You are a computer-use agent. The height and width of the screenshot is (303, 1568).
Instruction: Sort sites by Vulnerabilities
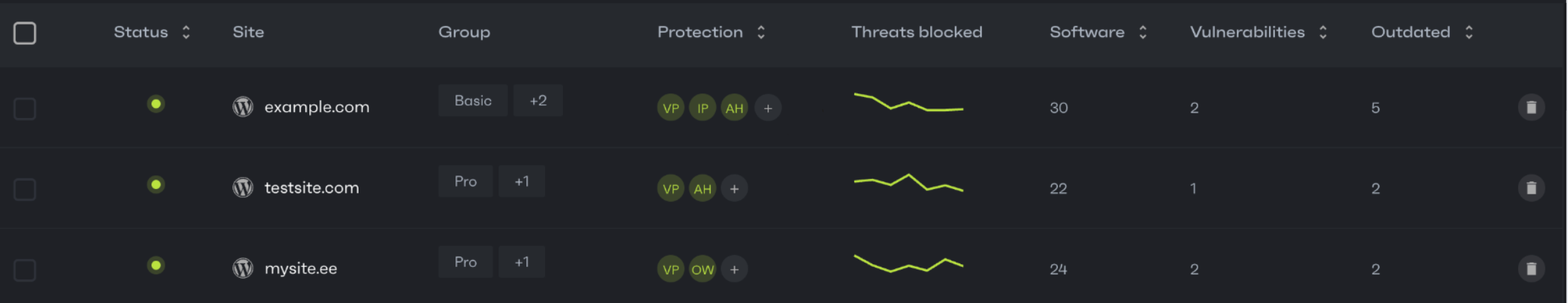point(1323,32)
